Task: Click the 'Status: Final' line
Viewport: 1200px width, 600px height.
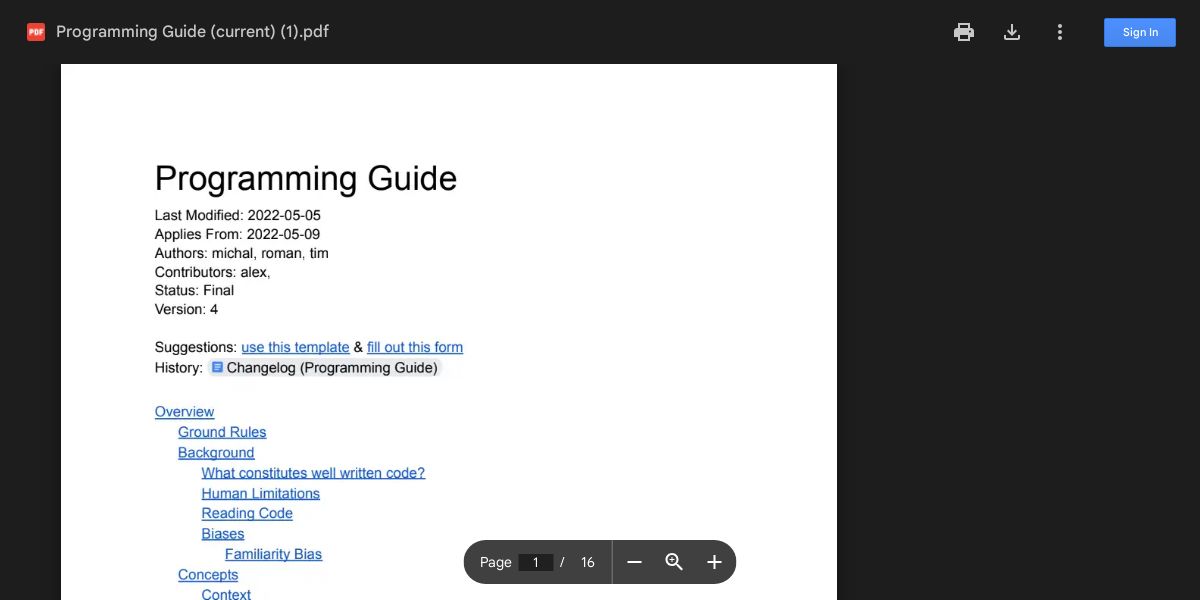Action: [194, 290]
